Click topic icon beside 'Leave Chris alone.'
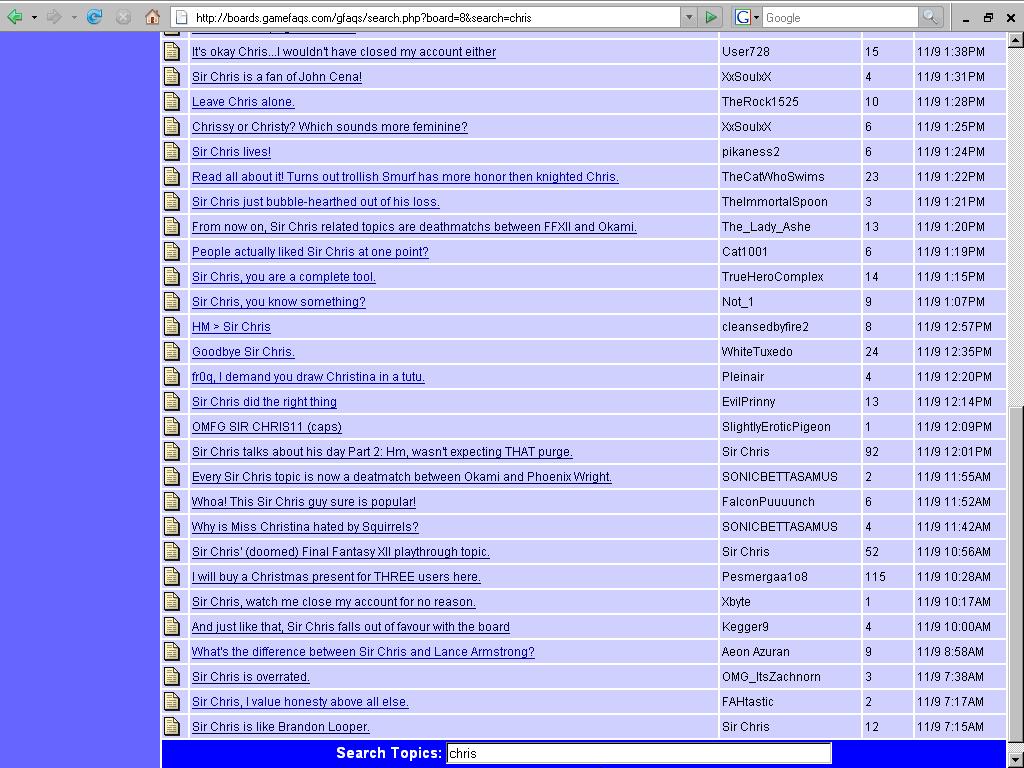The width and height of the screenshot is (1024, 768). pos(172,102)
